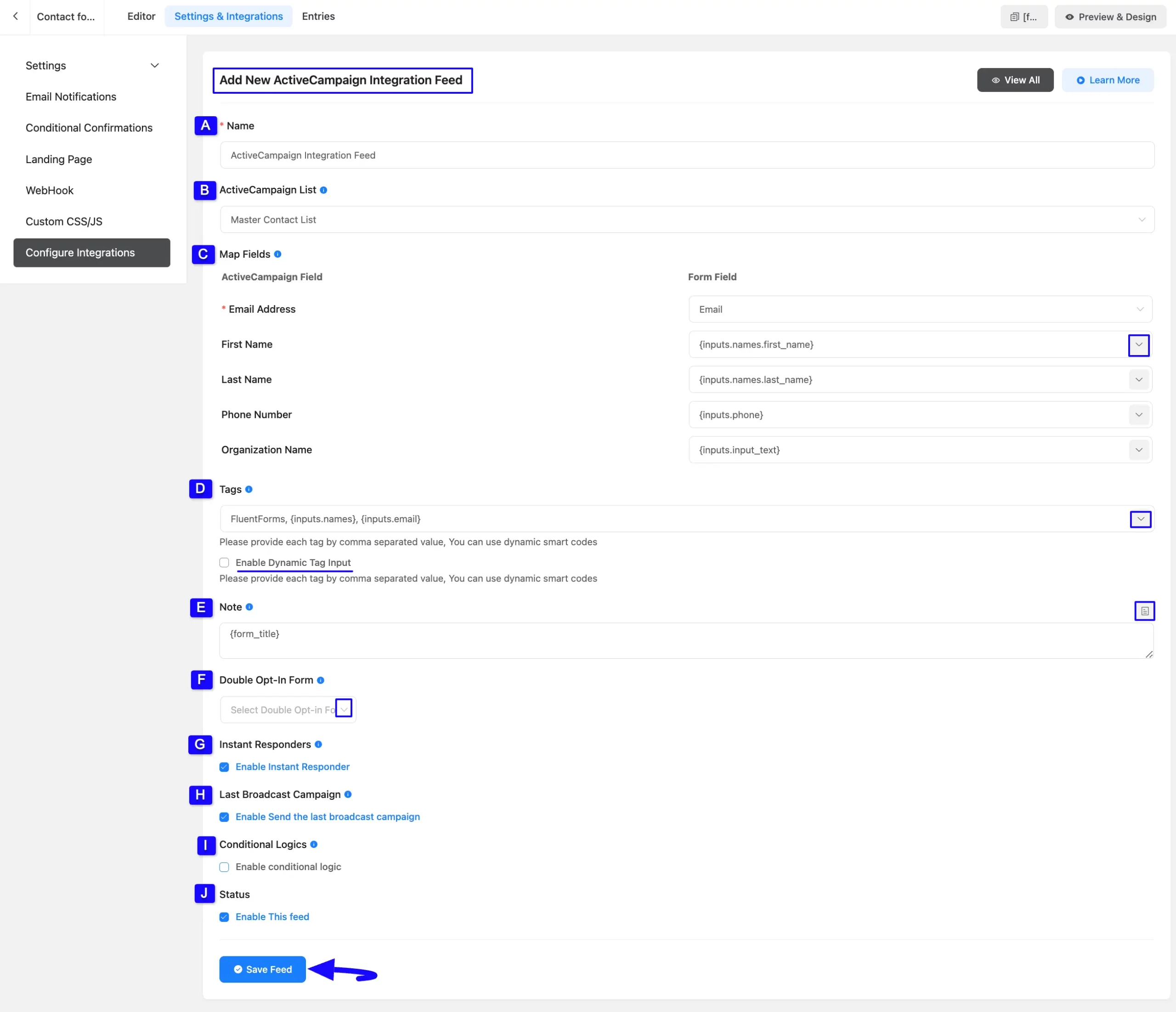
Task: Open Organization Name smart code dropdown arrow
Action: pos(1138,450)
